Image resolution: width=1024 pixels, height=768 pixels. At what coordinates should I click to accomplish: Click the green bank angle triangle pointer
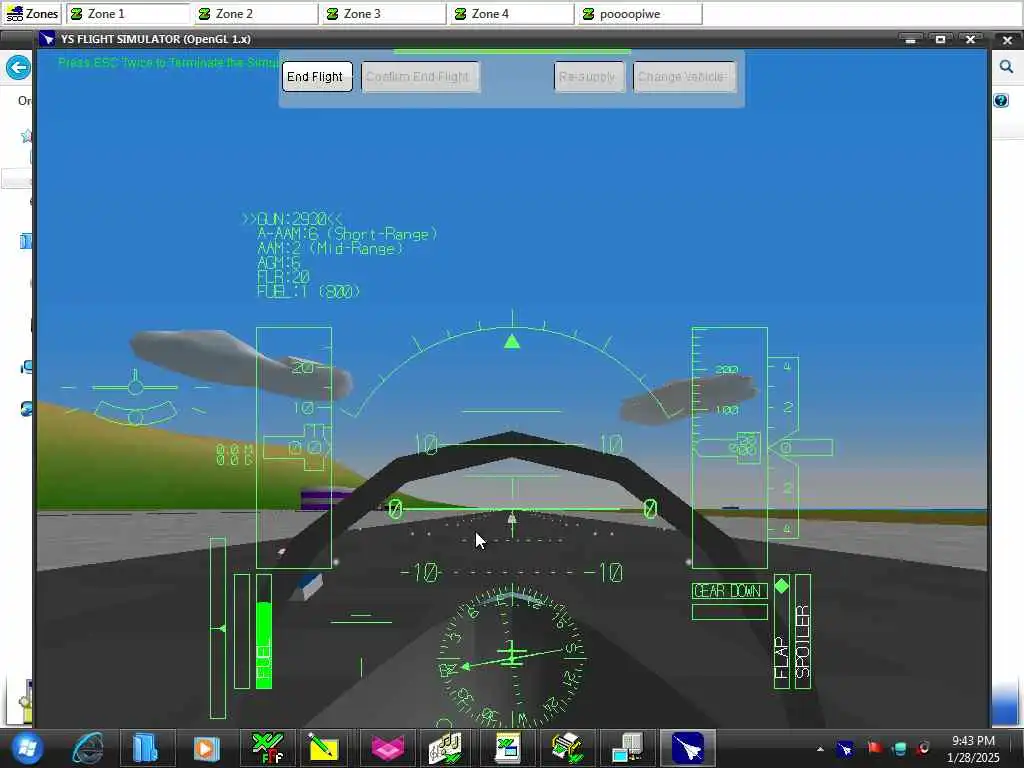[x=512, y=341]
